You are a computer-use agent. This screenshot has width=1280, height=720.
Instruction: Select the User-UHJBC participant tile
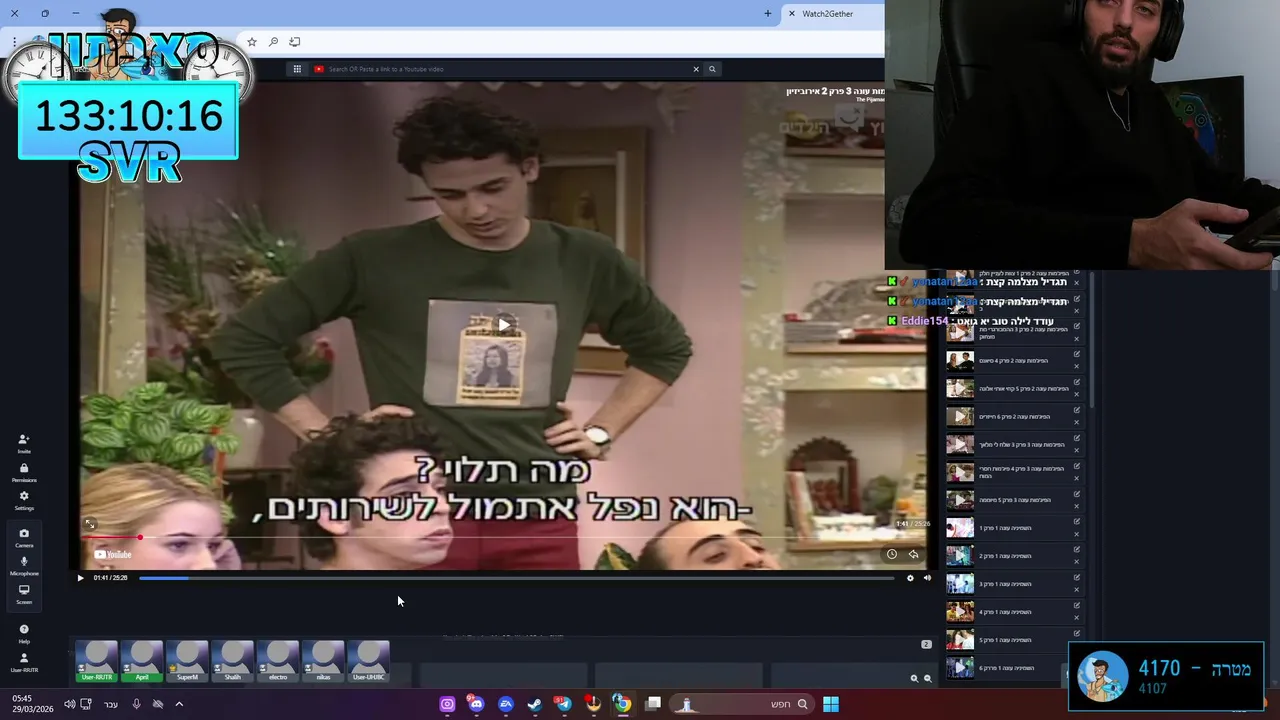[368, 661]
